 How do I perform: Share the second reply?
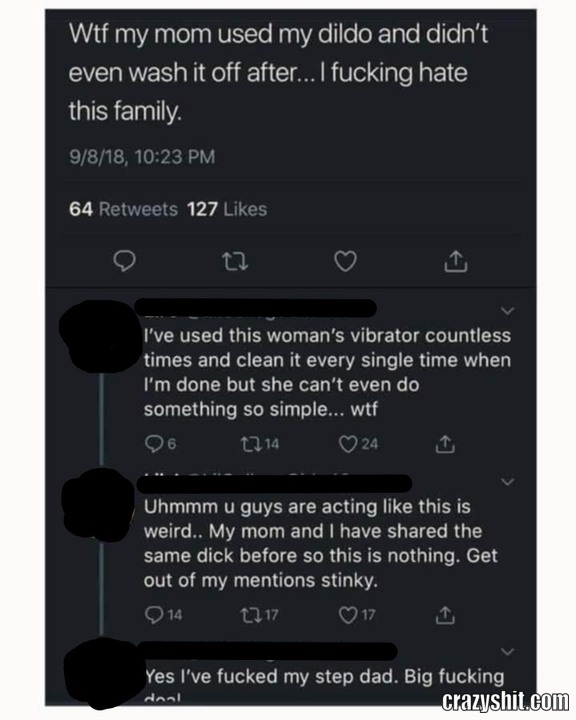(445, 615)
